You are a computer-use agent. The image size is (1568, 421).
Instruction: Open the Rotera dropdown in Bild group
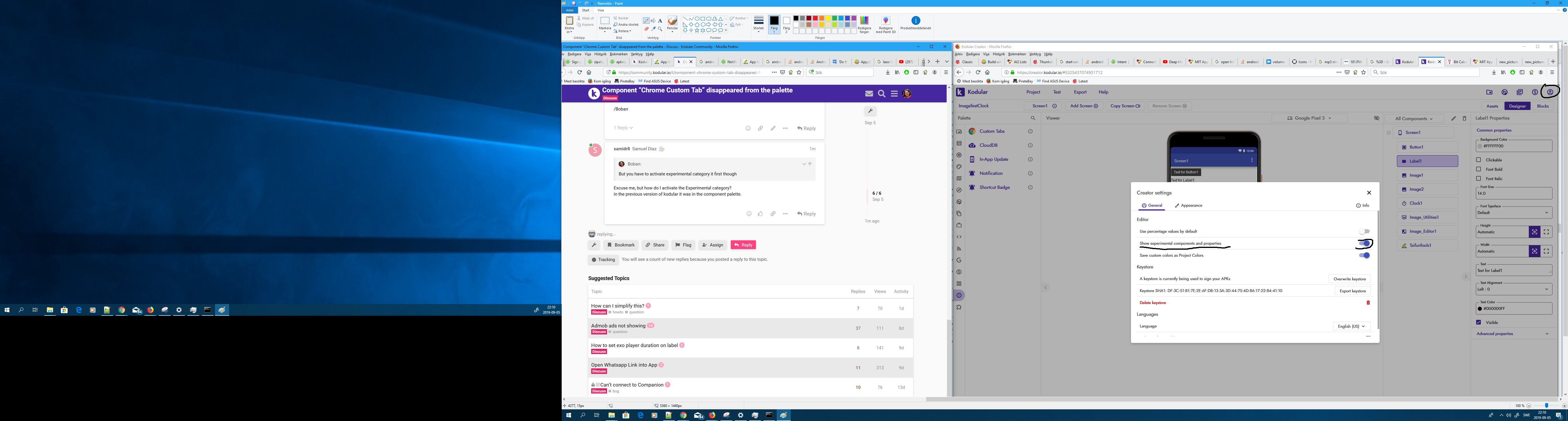click(623, 31)
